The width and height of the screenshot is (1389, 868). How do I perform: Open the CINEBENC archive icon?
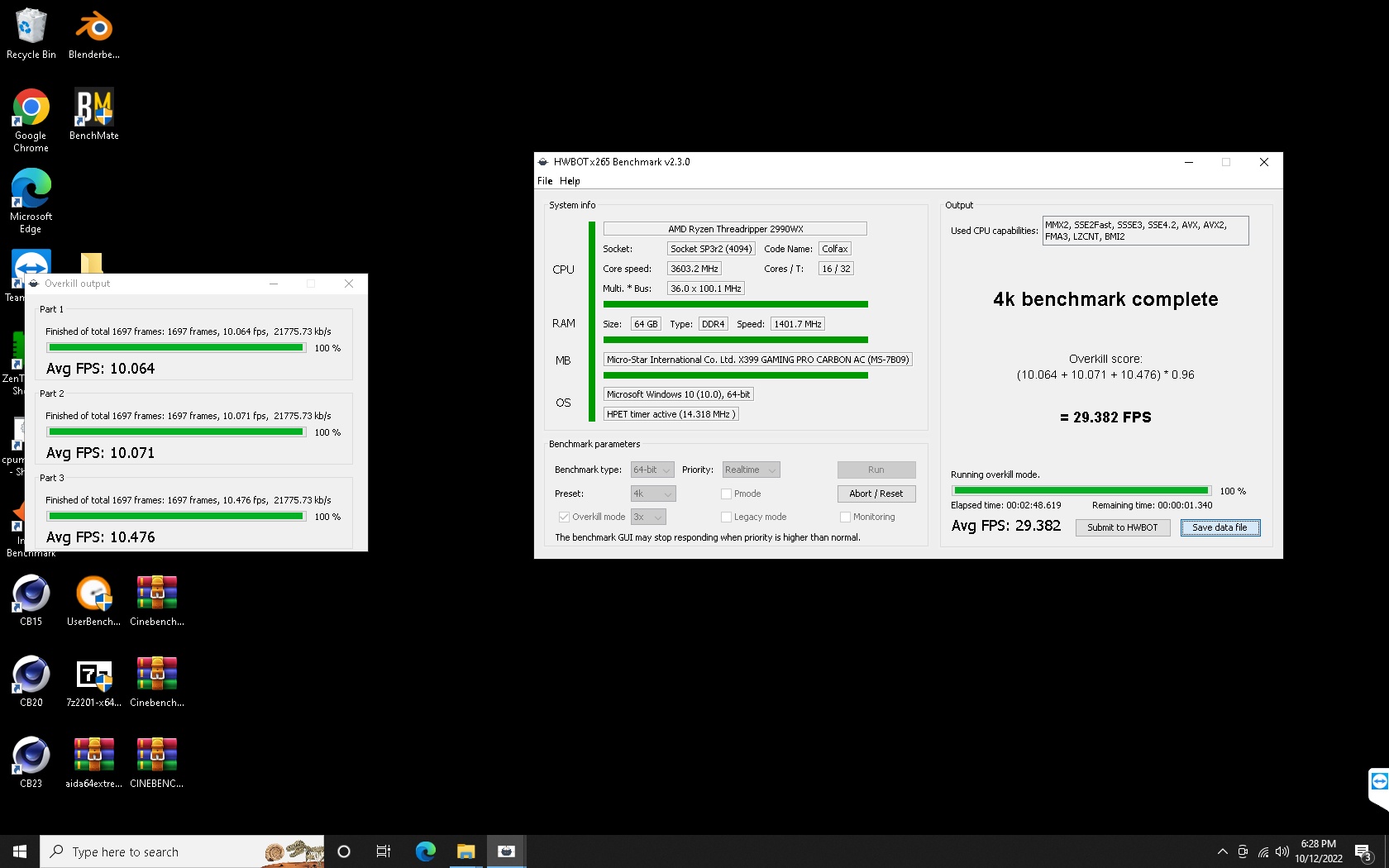157,763
